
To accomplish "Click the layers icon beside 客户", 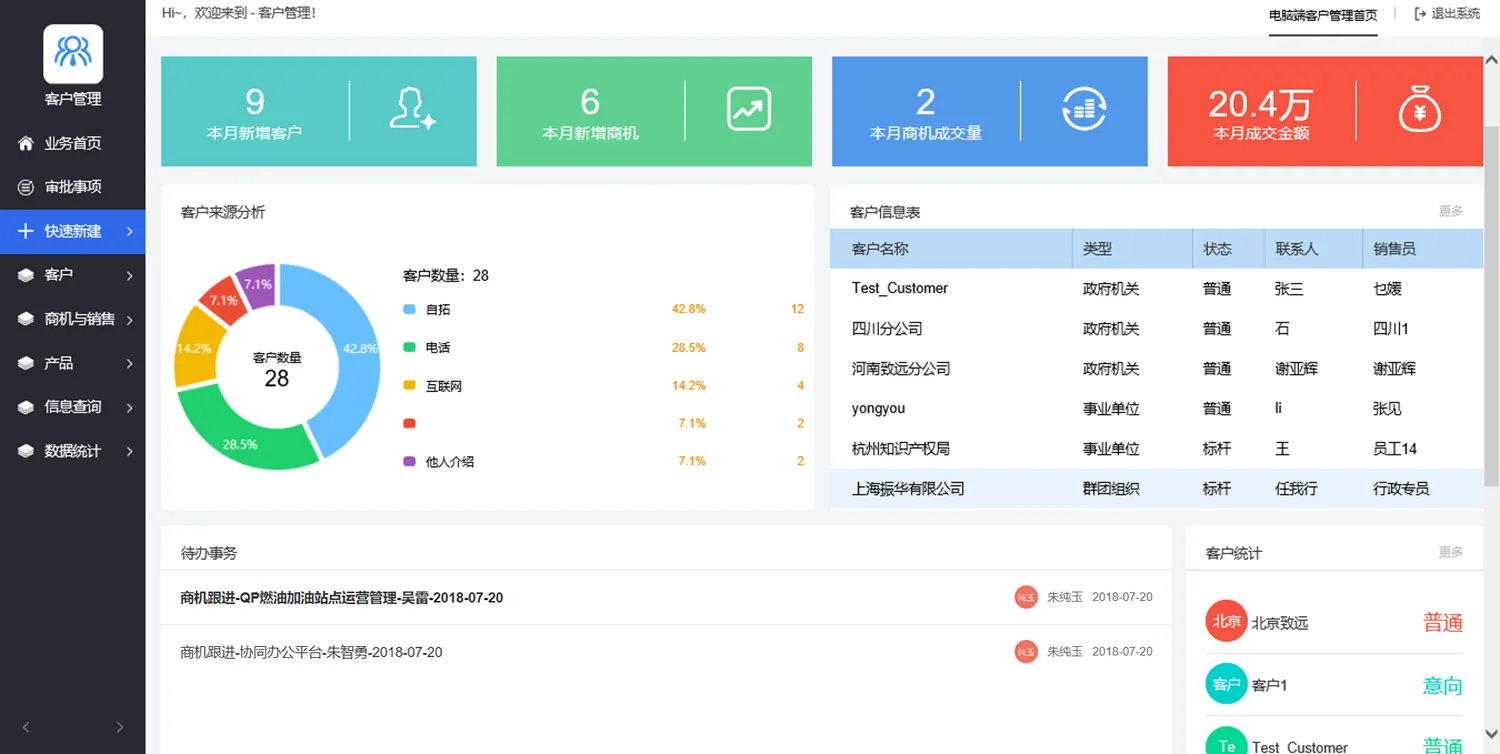I will (x=26, y=275).
